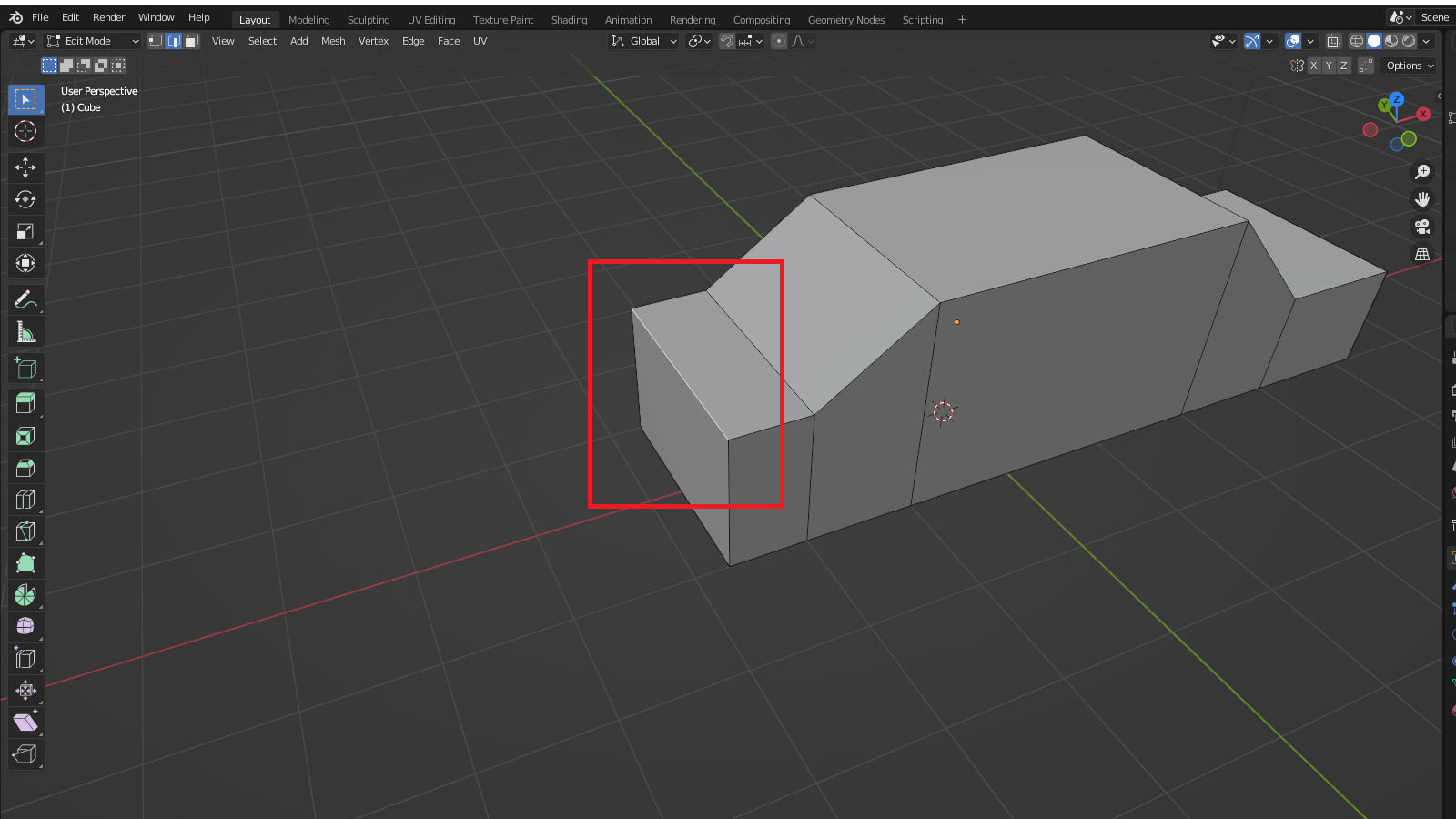Select the Loop Cut tool
The height and width of the screenshot is (819, 1456).
25,500
